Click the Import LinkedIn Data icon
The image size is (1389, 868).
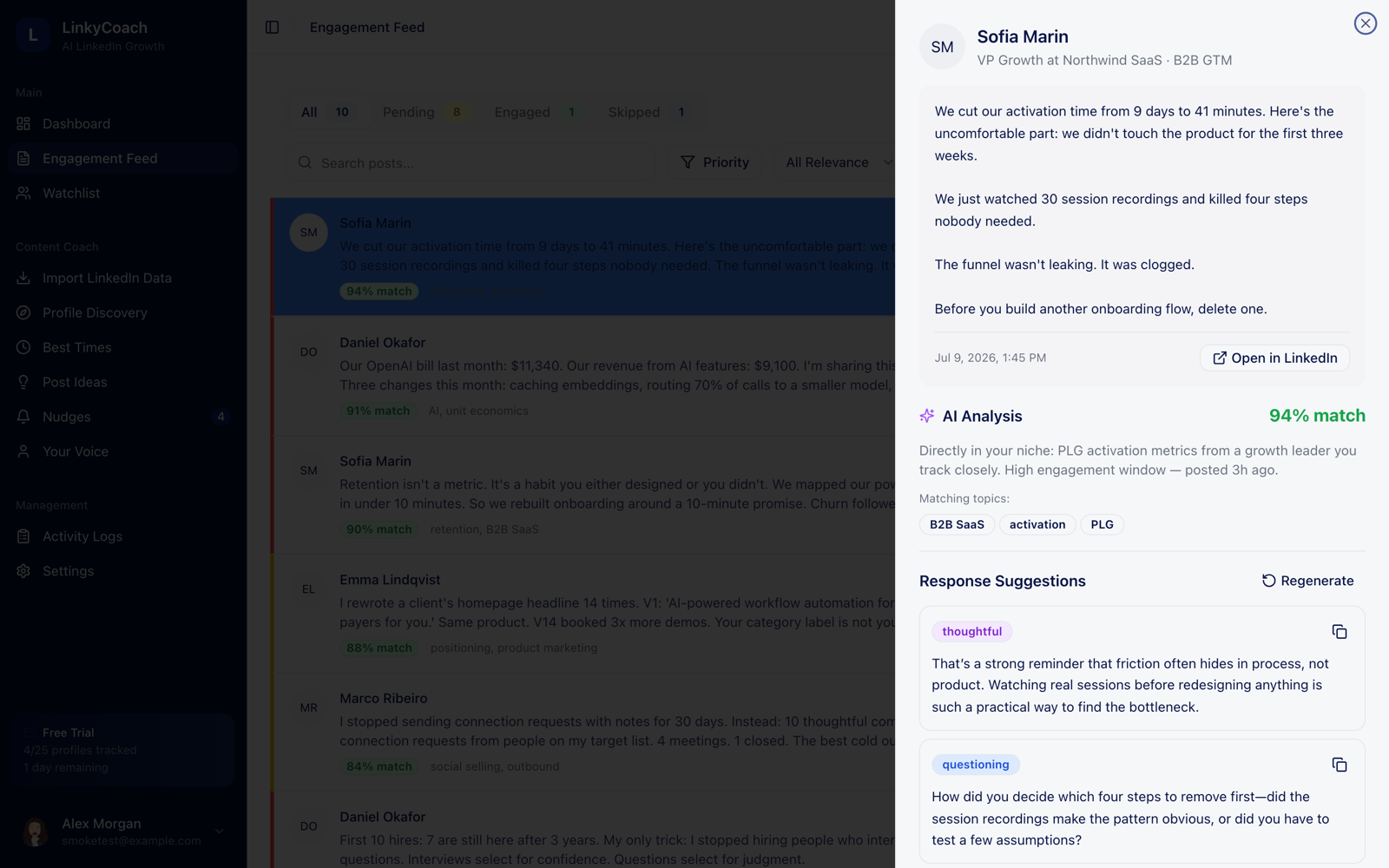coord(23,279)
